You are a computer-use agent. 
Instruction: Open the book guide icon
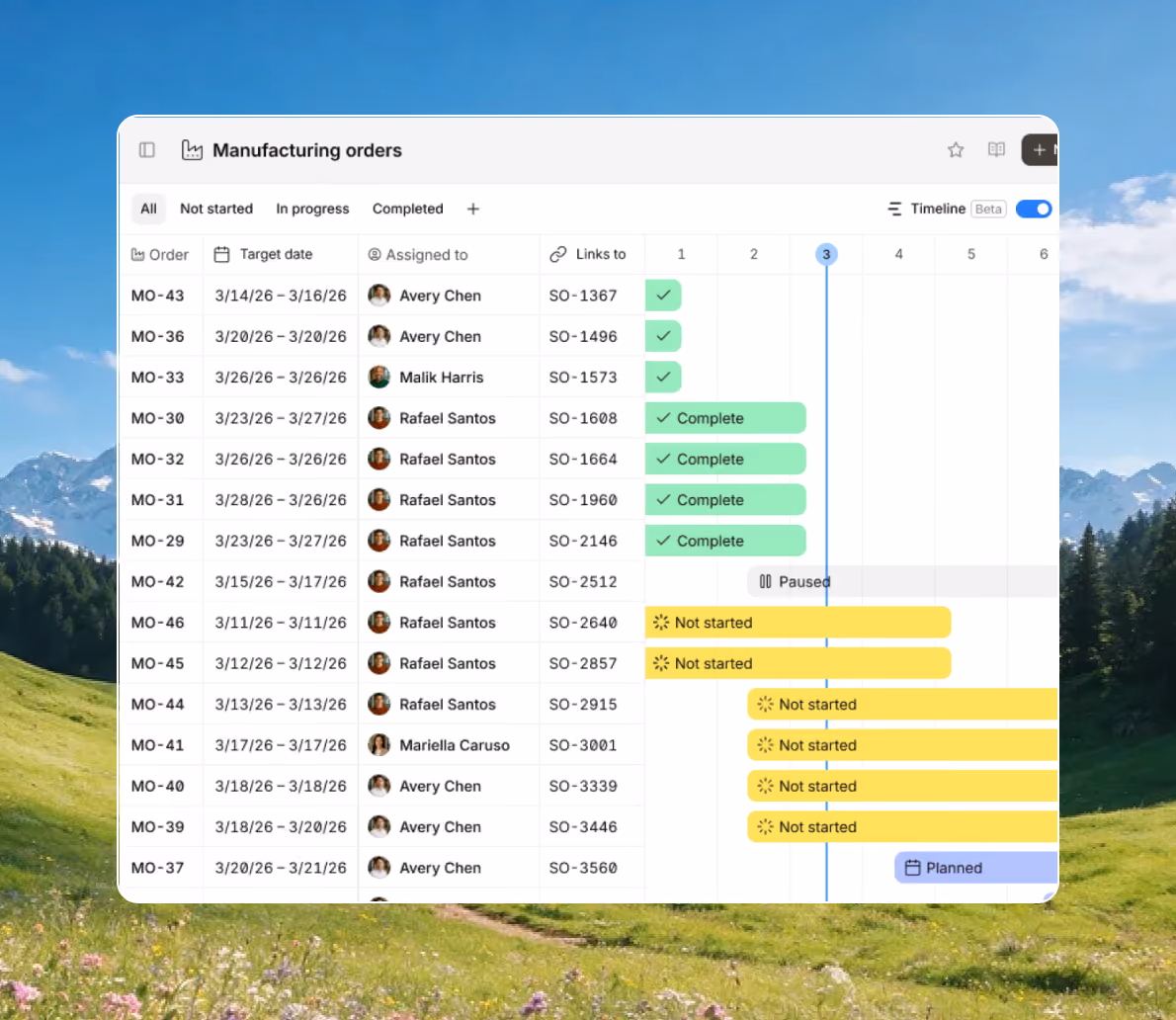click(x=996, y=150)
